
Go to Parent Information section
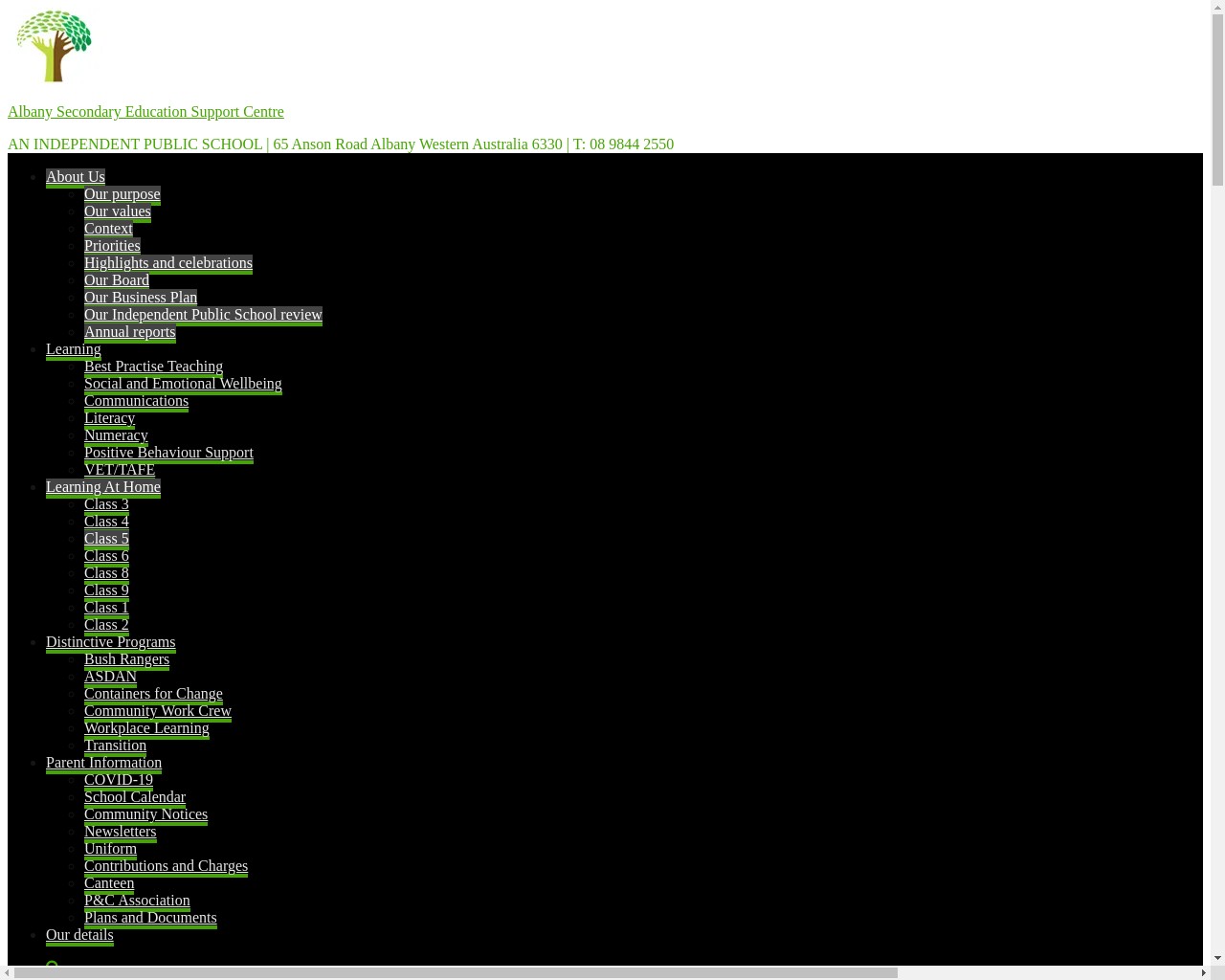103,763
